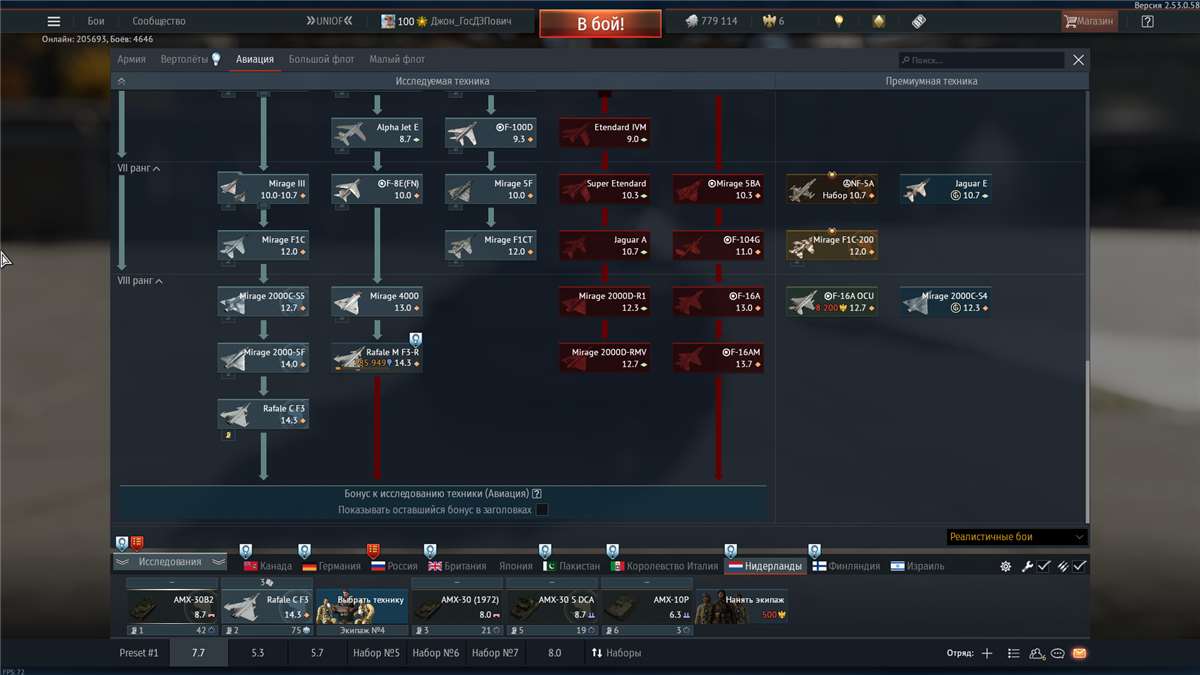Open the gear settings icon beside nations

(x=1006, y=566)
